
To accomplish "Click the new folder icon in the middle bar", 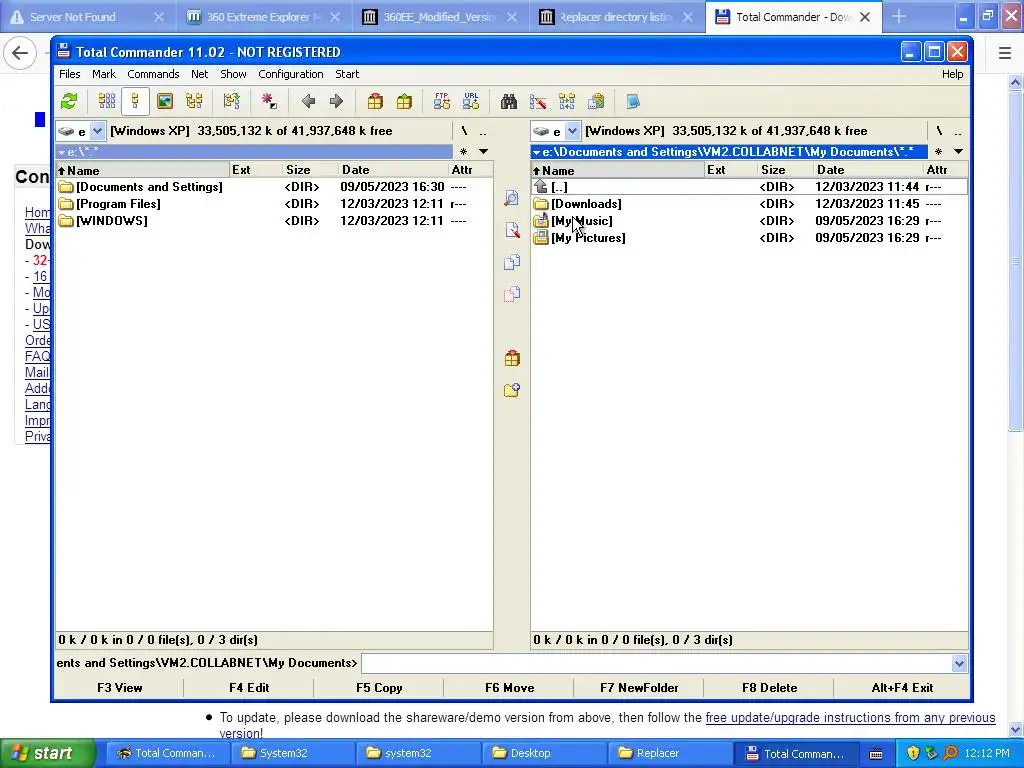I will click(512, 390).
